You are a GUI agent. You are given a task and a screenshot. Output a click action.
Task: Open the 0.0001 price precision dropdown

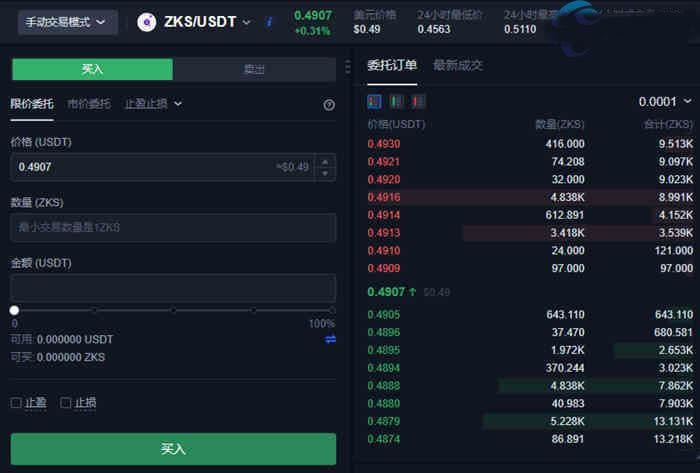click(665, 102)
